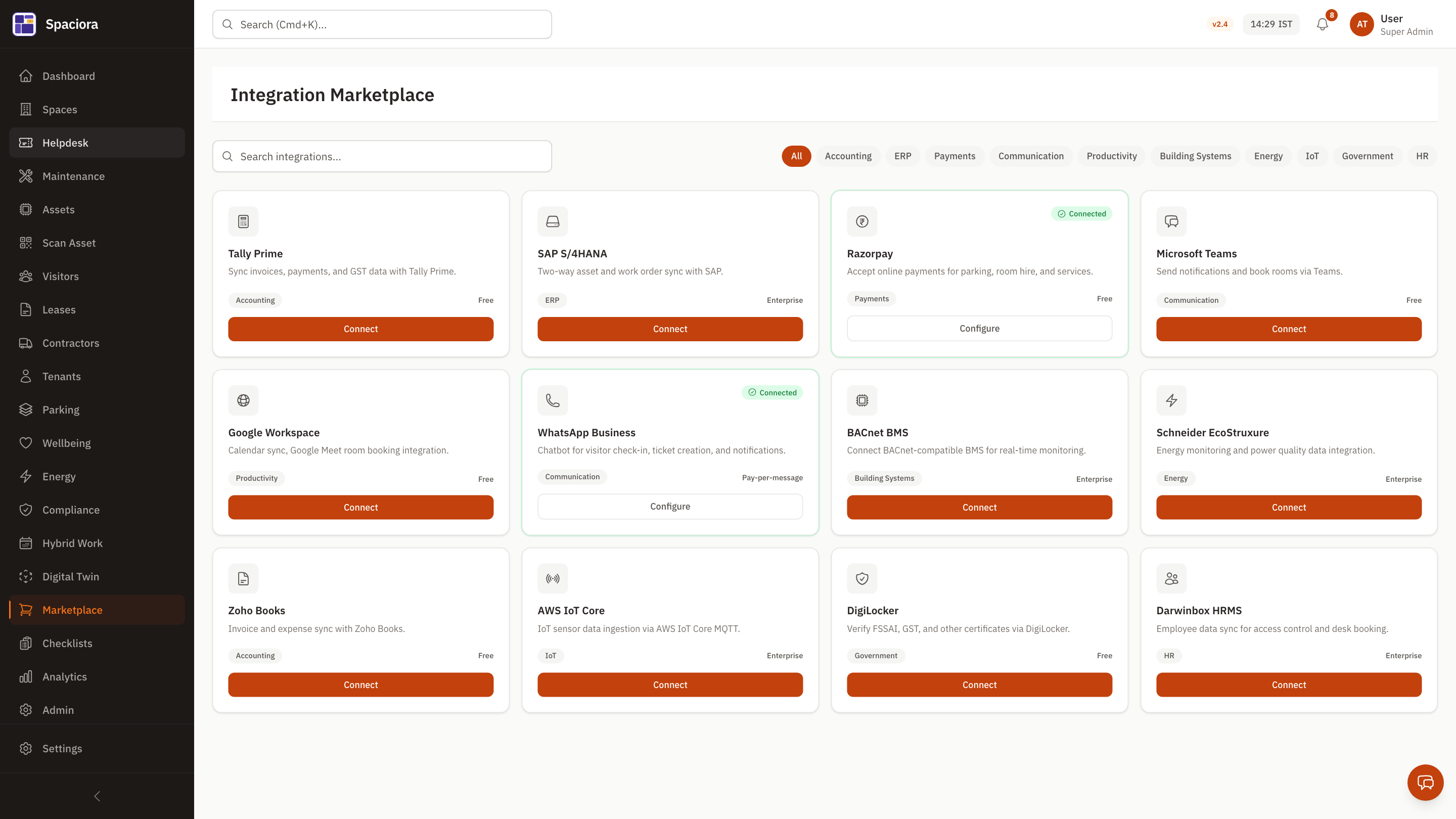Click the SAP S/4HANA drive icon
The image size is (1456, 819).
tap(552, 221)
